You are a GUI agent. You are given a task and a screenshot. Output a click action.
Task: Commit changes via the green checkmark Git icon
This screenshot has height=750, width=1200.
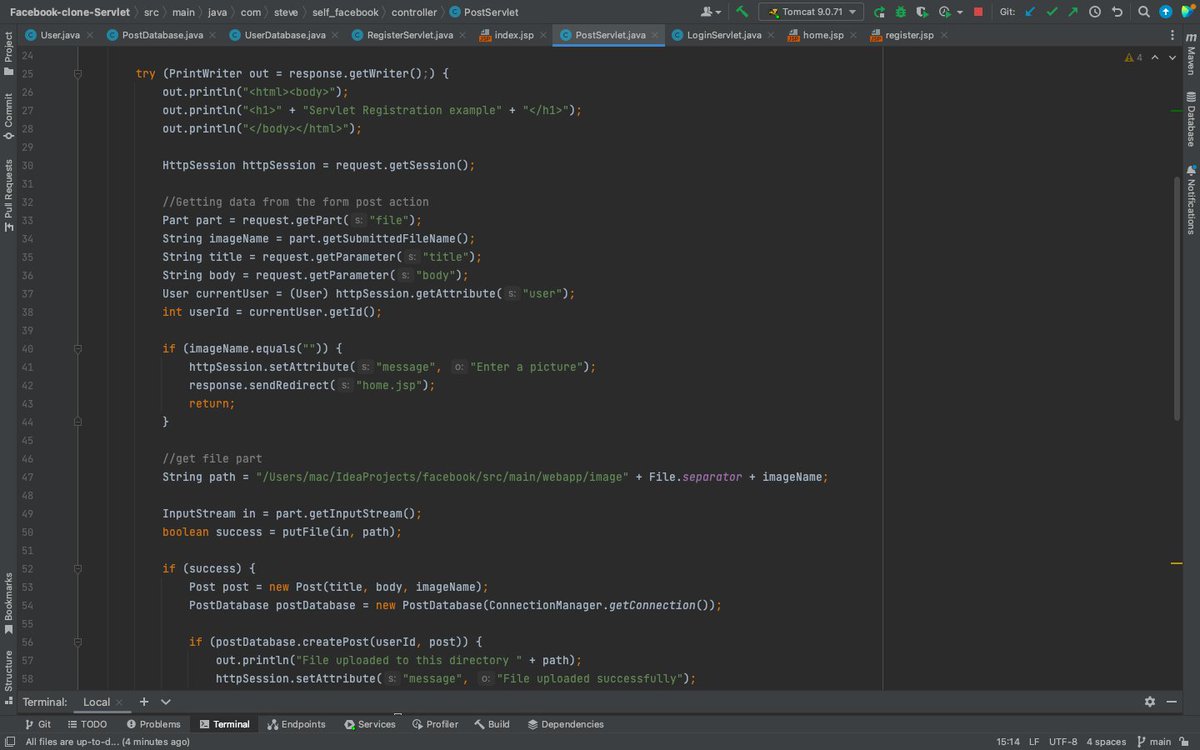pyautogui.click(x=1052, y=11)
